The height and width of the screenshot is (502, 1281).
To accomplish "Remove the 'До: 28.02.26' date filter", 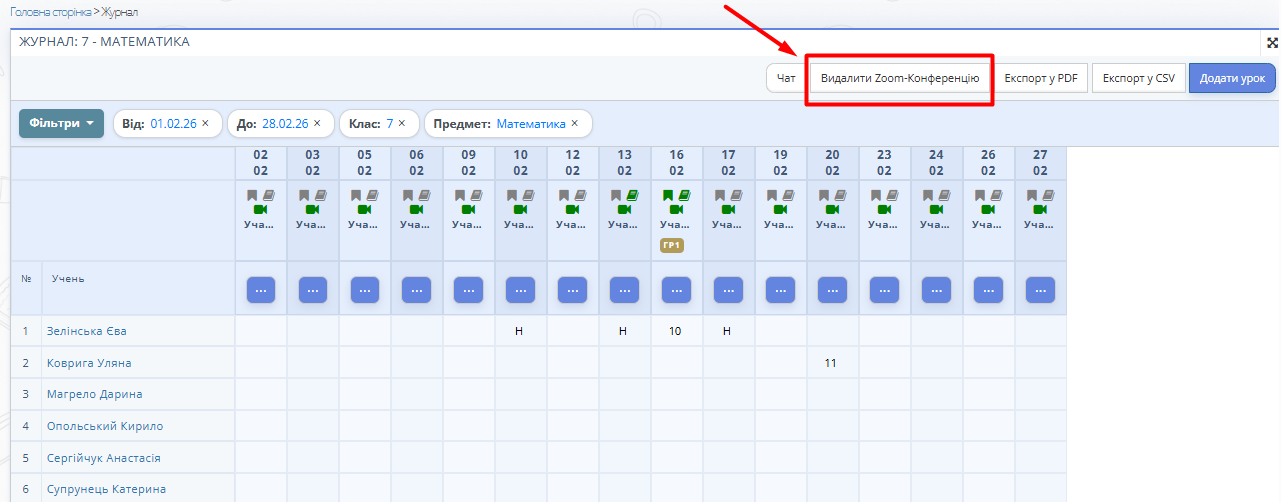I will (317, 123).
